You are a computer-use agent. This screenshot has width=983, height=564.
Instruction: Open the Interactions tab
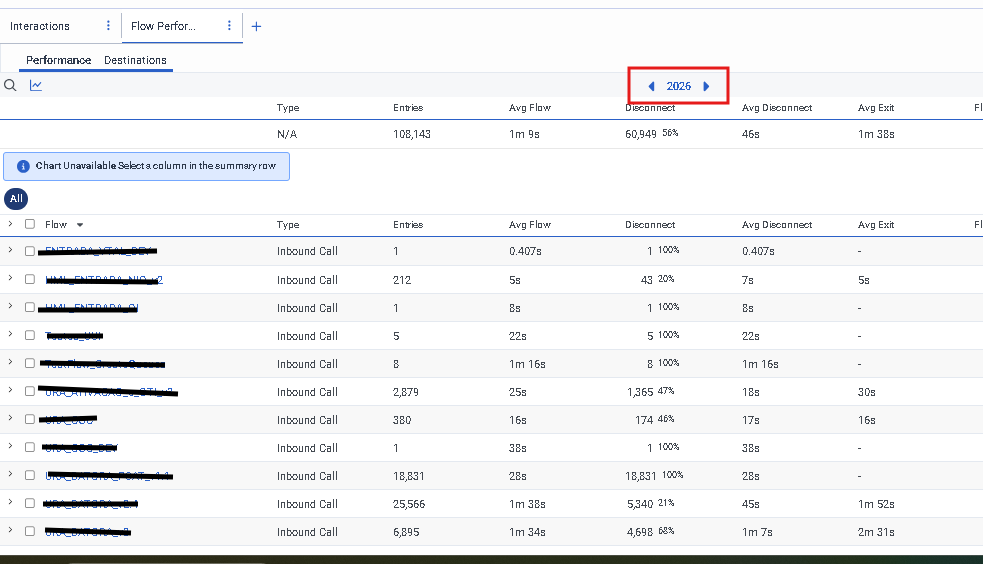[x=40, y=26]
